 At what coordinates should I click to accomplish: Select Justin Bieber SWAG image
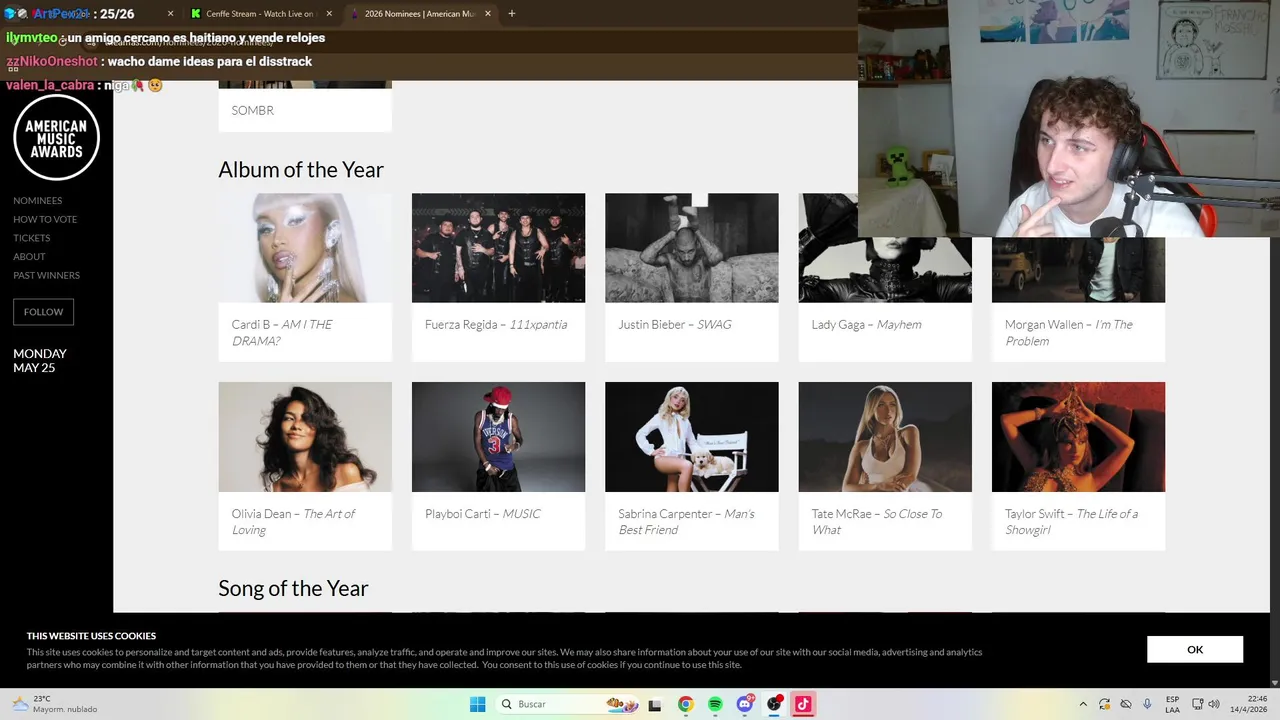point(691,248)
